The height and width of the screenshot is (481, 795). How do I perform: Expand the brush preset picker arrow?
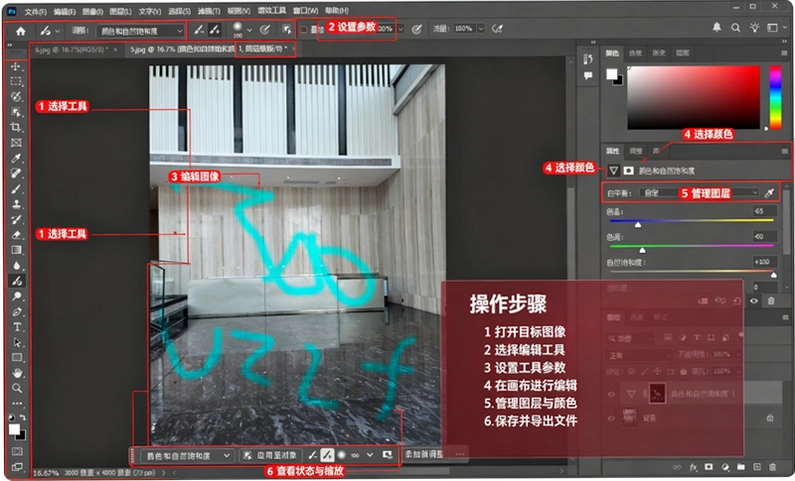pyautogui.click(x=249, y=30)
